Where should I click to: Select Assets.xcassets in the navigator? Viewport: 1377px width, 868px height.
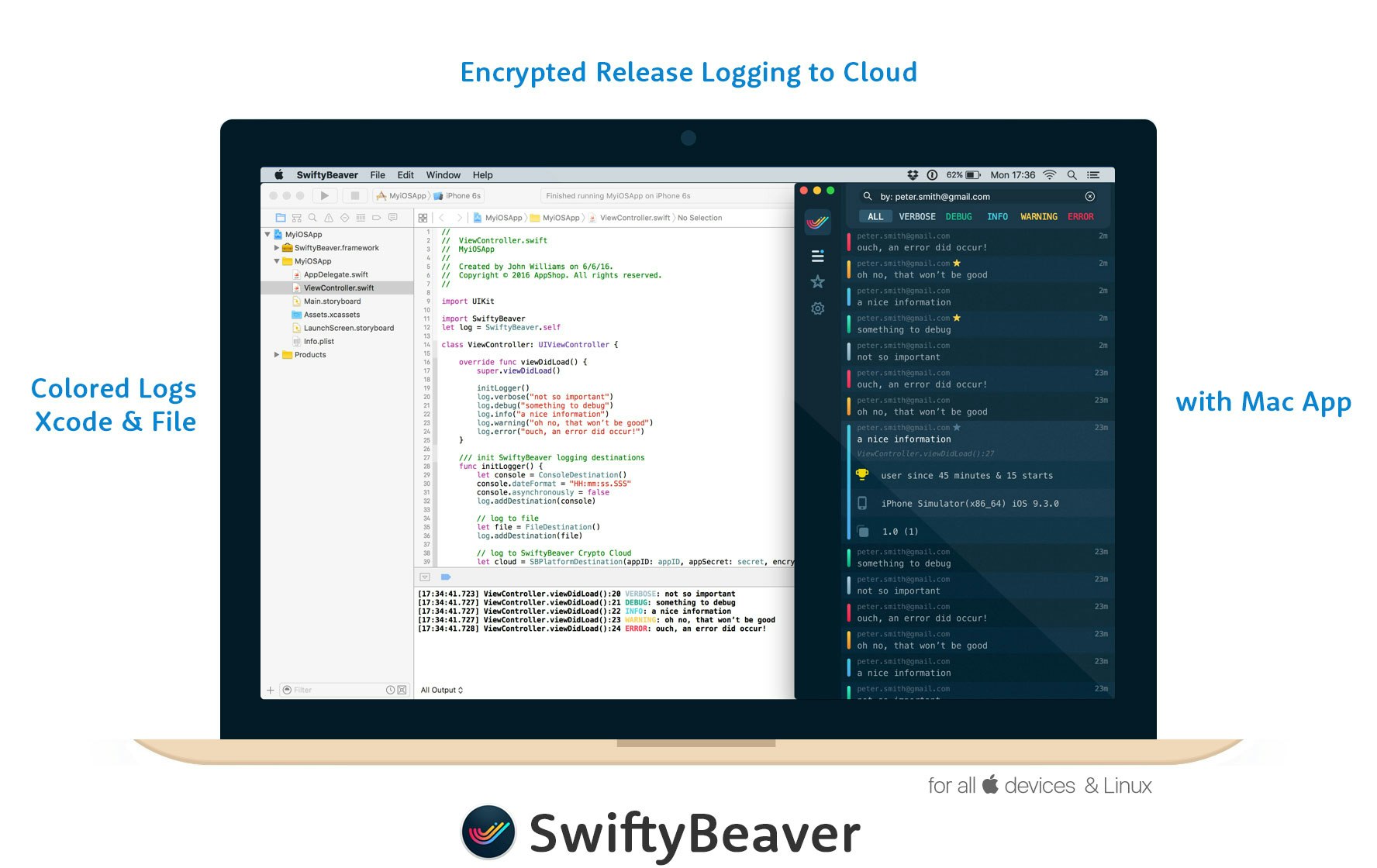[332, 315]
